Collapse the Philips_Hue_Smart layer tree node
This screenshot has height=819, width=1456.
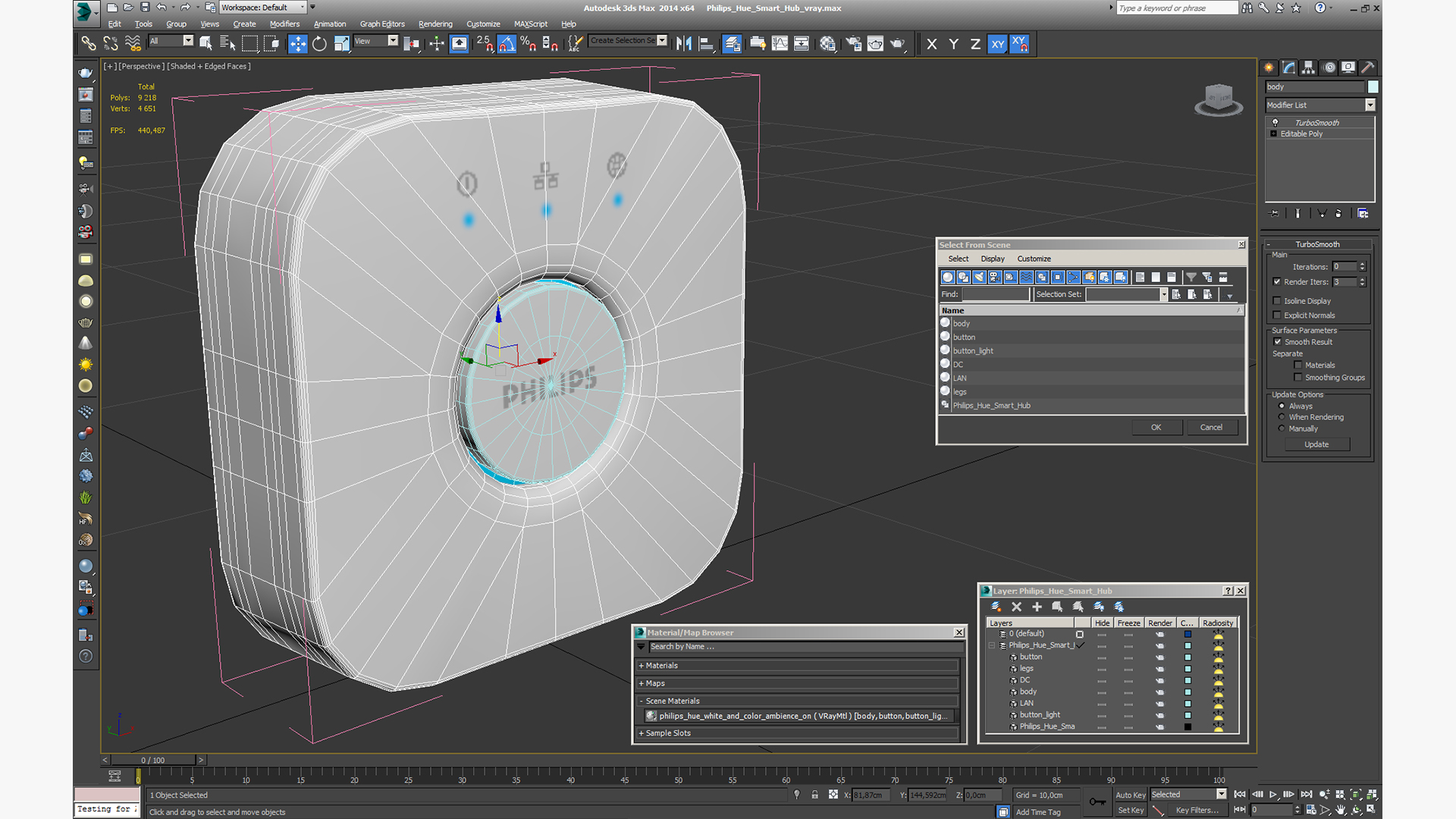click(x=992, y=645)
